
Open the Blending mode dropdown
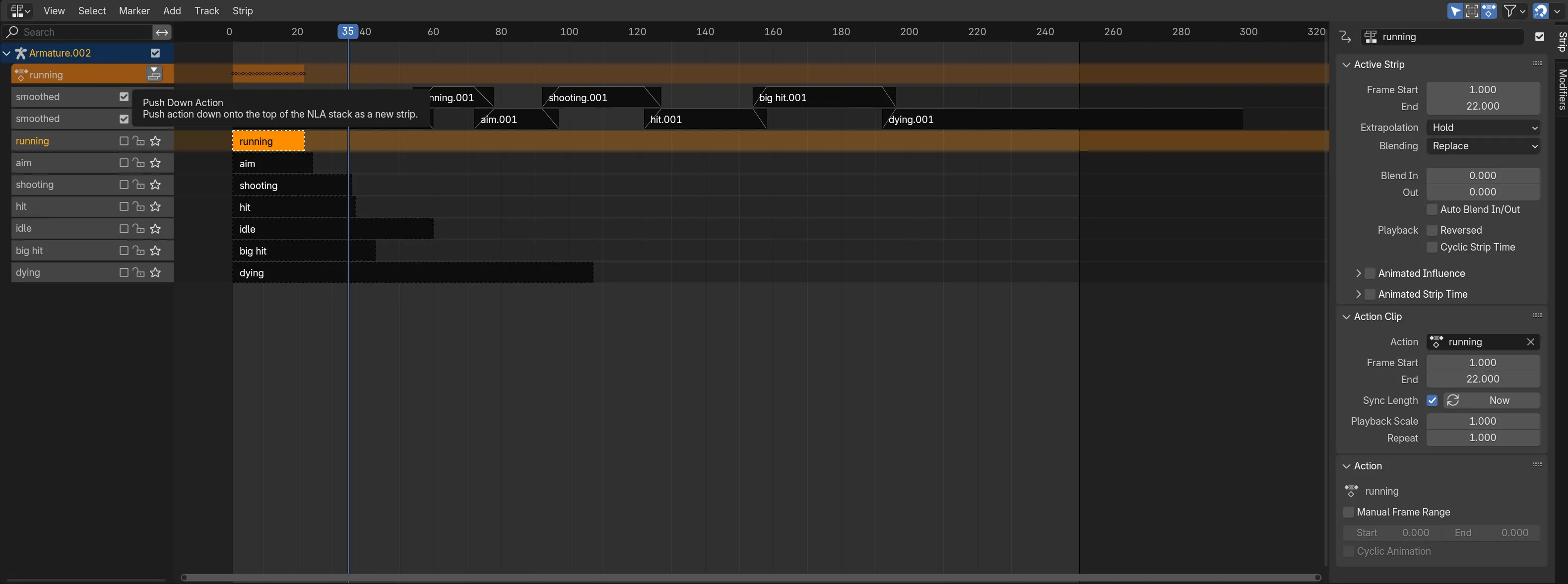click(x=1483, y=146)
